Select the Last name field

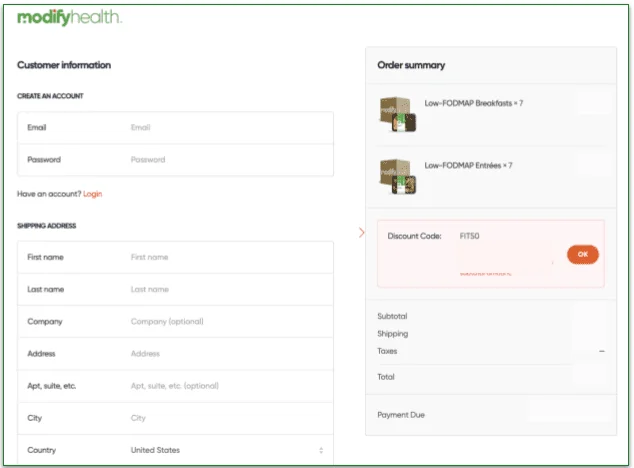[175, 290]
